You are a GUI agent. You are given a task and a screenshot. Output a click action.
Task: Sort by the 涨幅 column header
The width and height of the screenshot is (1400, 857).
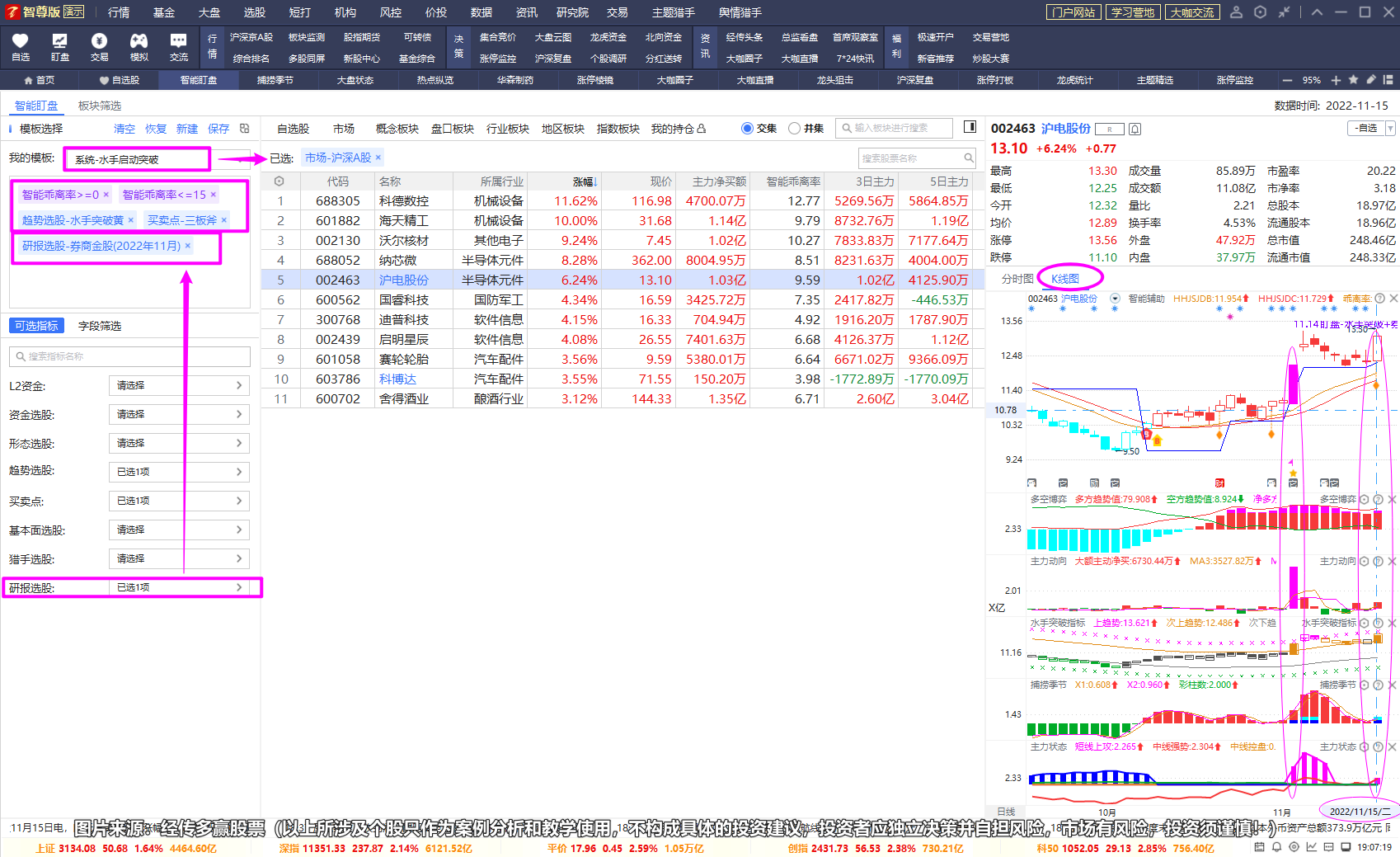click(x=585, y=181)
